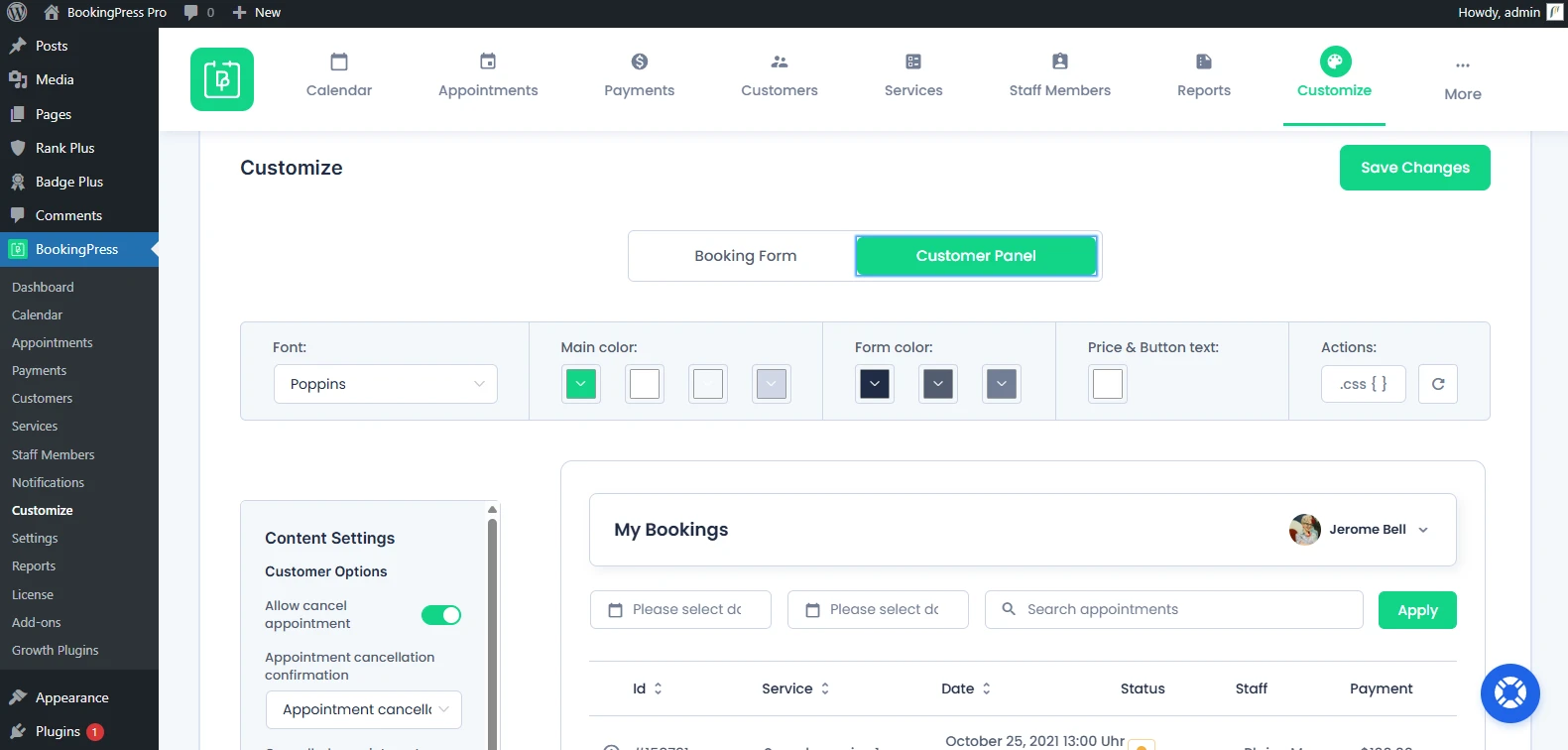
Task: Pick the Price & Button text color swatch
Action: [1108, 384]
